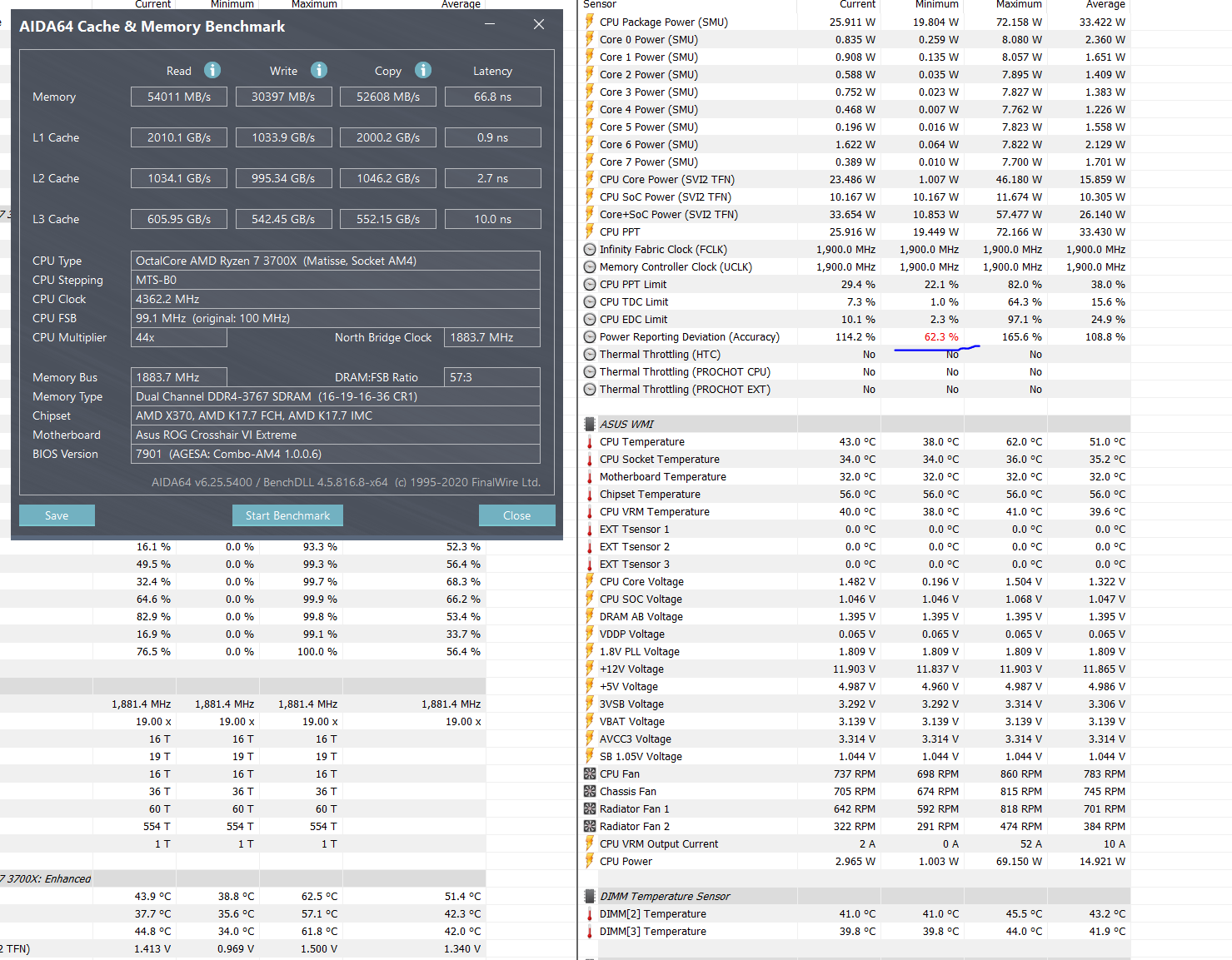Screen dimensions: 1232x960
Task: Select the L3 Cache Copy 552.15 GB/s field
Action: [388, 219]
